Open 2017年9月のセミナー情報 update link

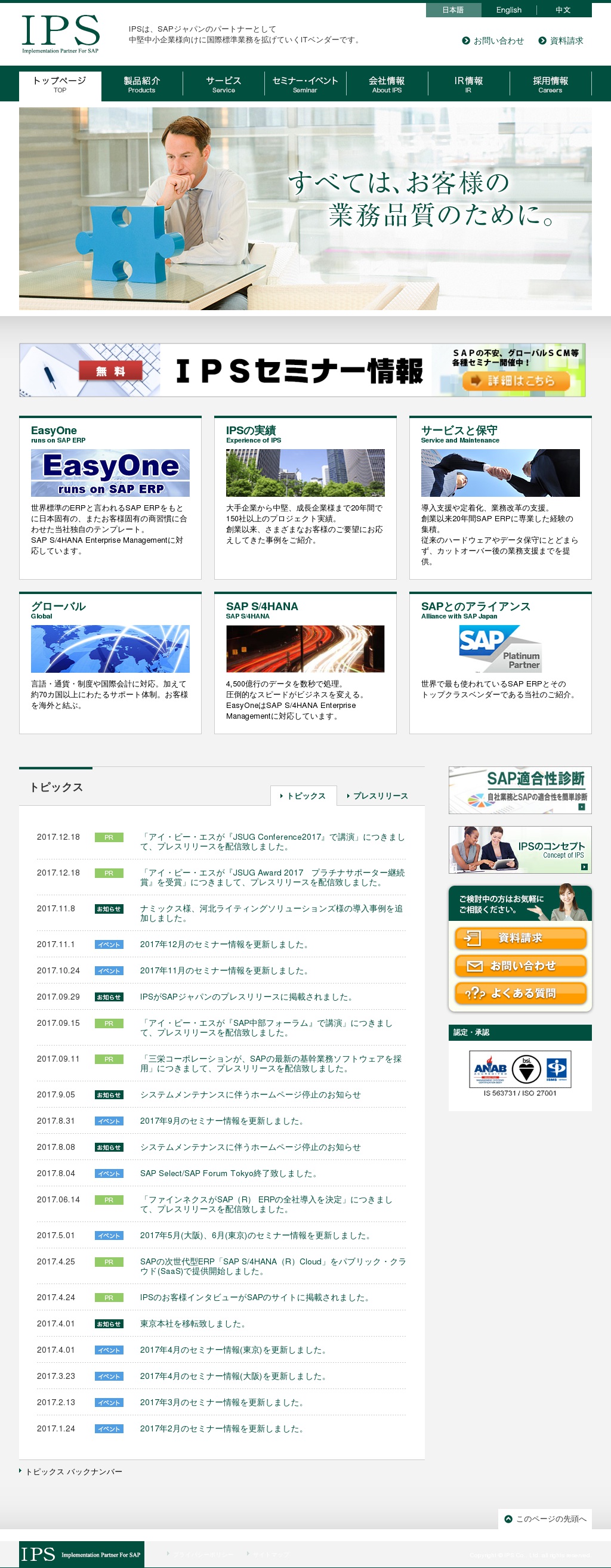point(222,1121)
